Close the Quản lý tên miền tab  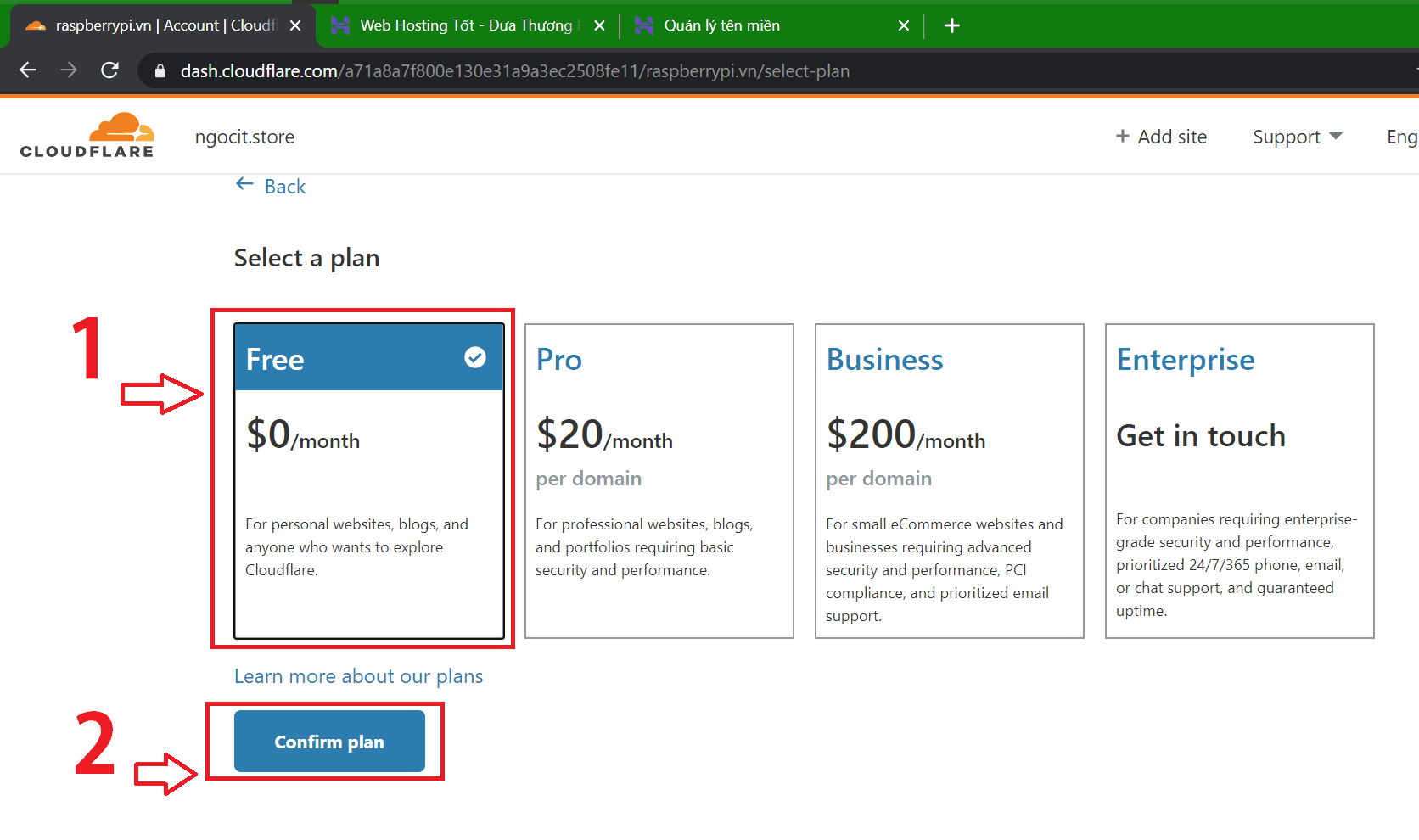point(904,25)
